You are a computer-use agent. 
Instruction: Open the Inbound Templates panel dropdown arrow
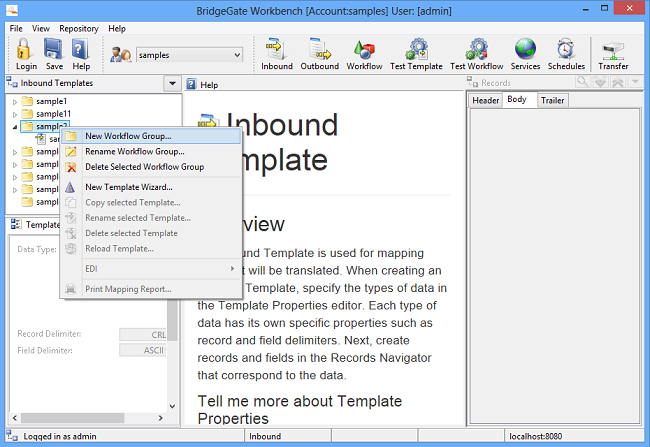(x=172, y=83)
